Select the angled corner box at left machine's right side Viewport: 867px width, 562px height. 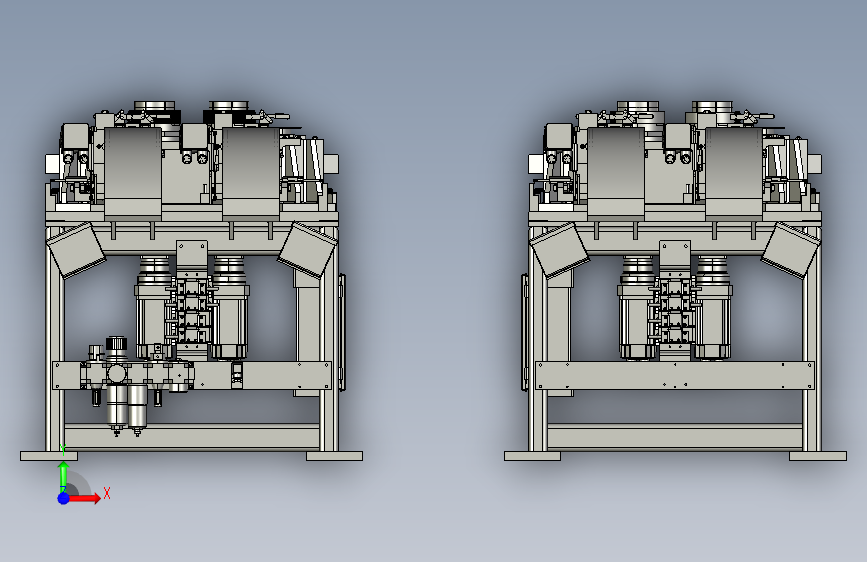coord(307,249)
